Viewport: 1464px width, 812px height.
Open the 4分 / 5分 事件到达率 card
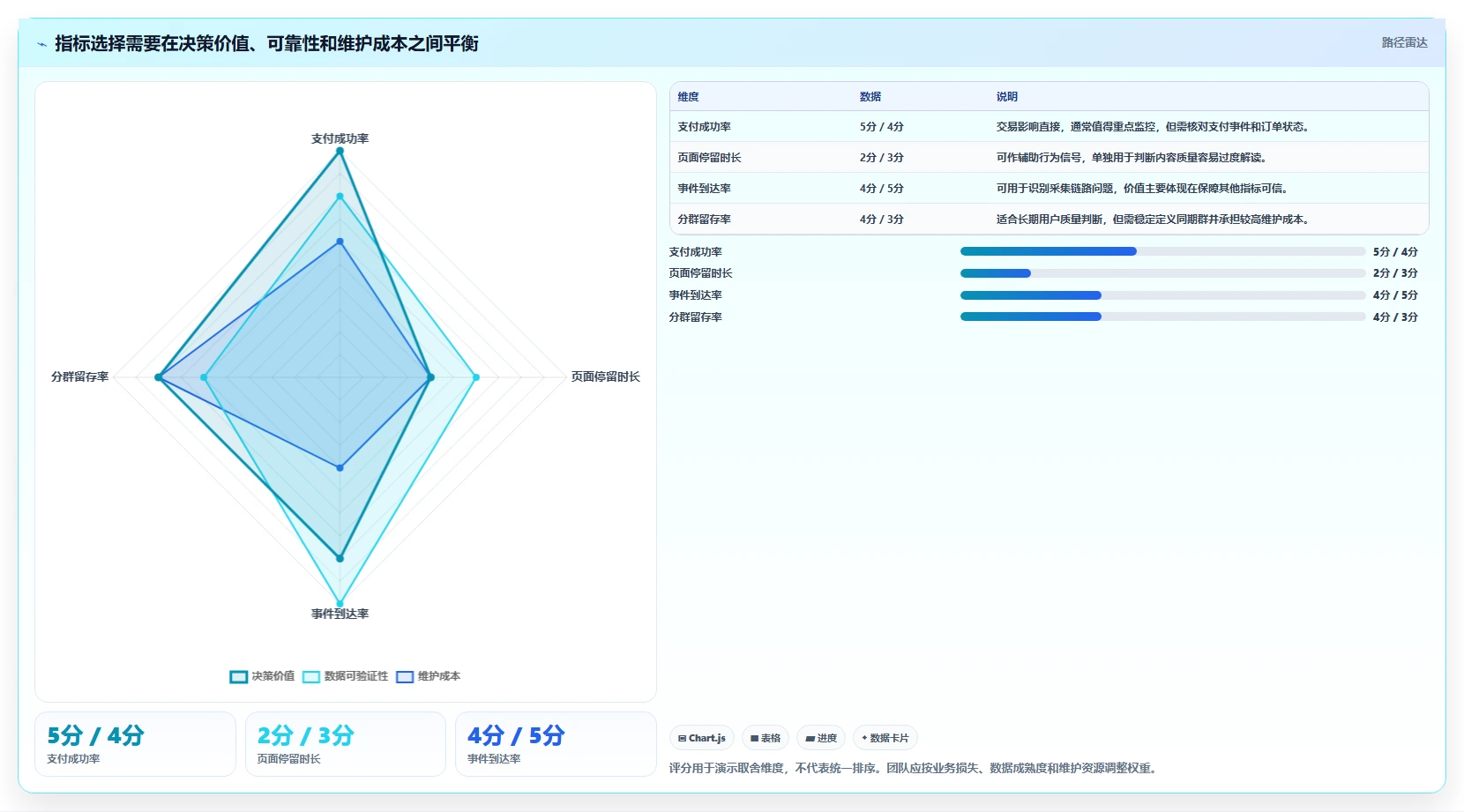point(556,744)
